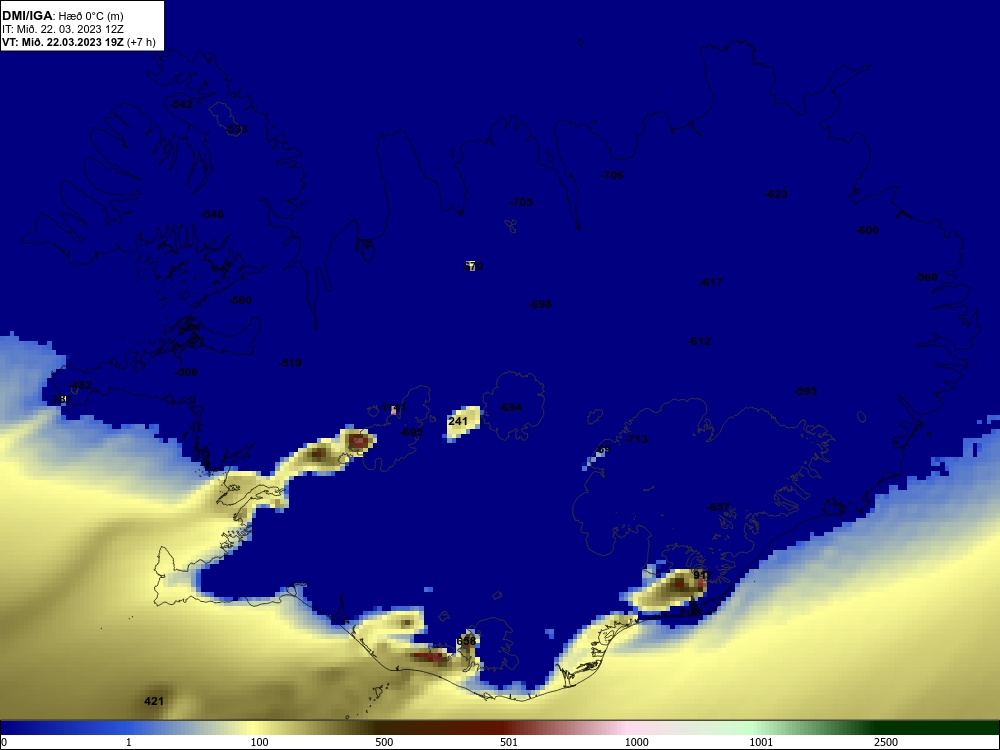
Task: Click the '1' label on the color scale
Action: click(129, 742)
